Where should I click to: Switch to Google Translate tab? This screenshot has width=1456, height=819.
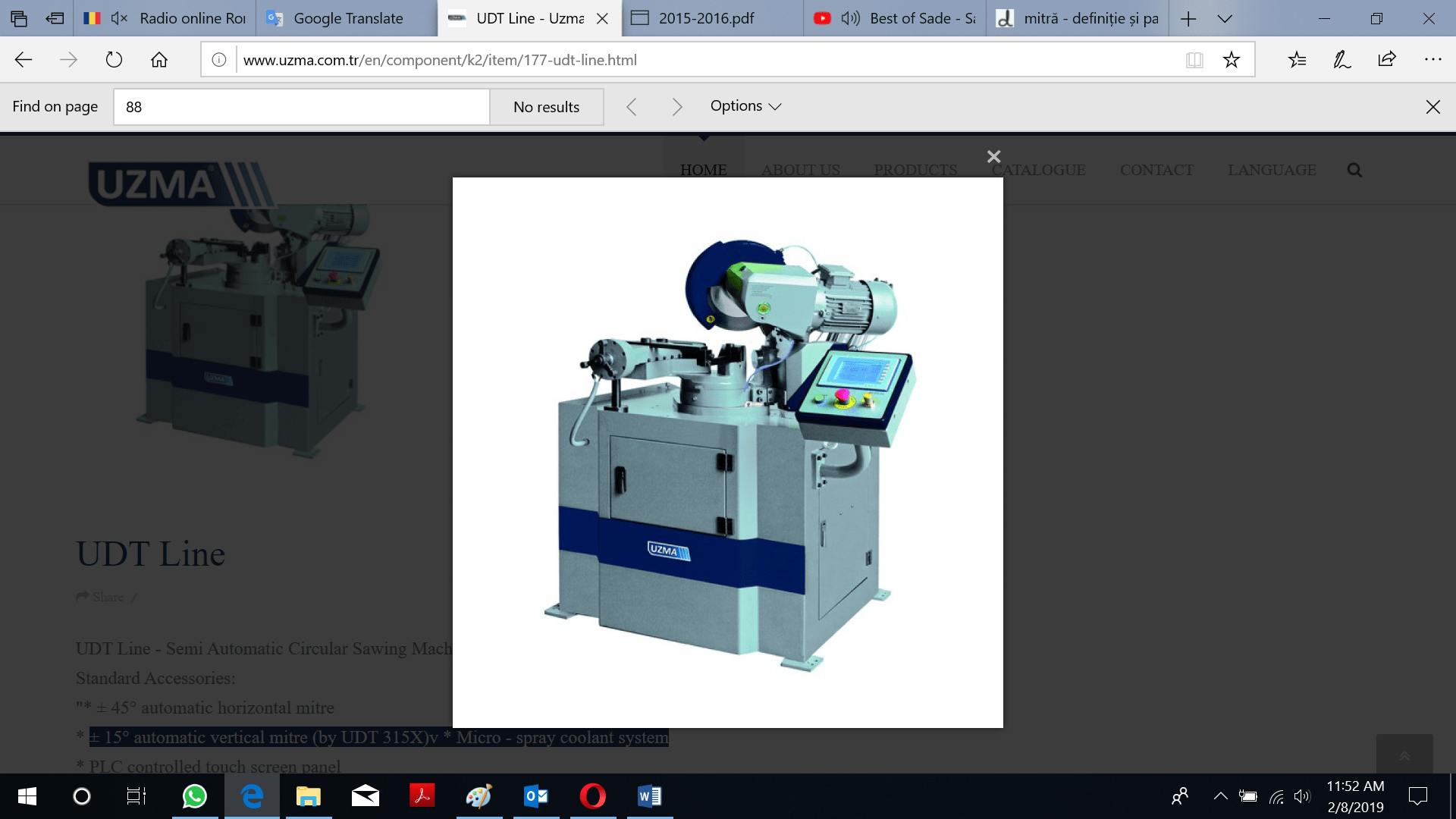(347, 18)
